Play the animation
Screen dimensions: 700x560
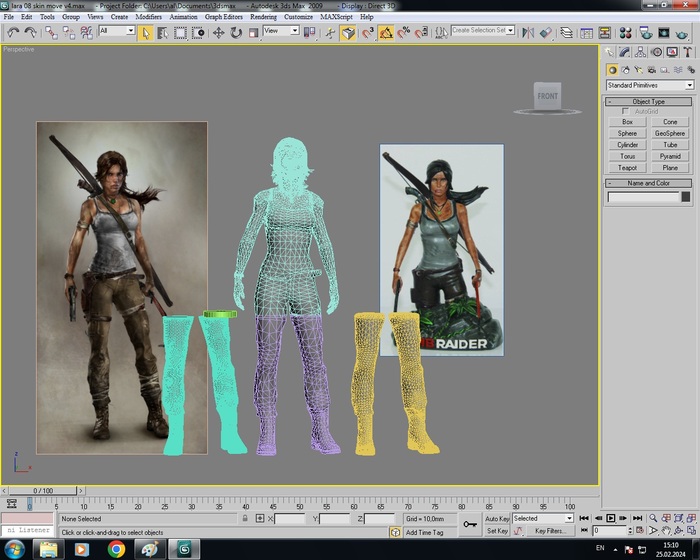(611, 519)
